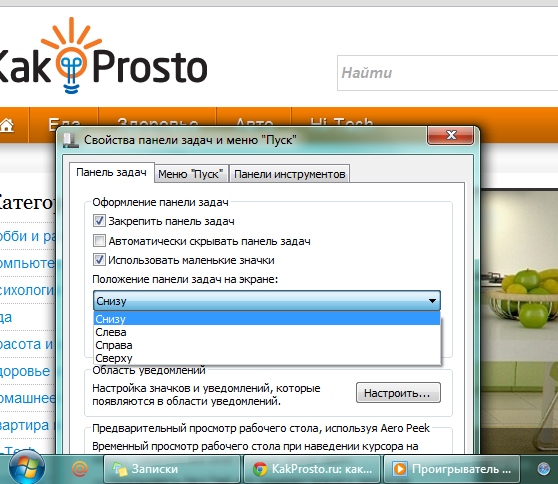Click the Найти search field
The width and height of the screenshot is (558, 484).
[x=448, y=73]
